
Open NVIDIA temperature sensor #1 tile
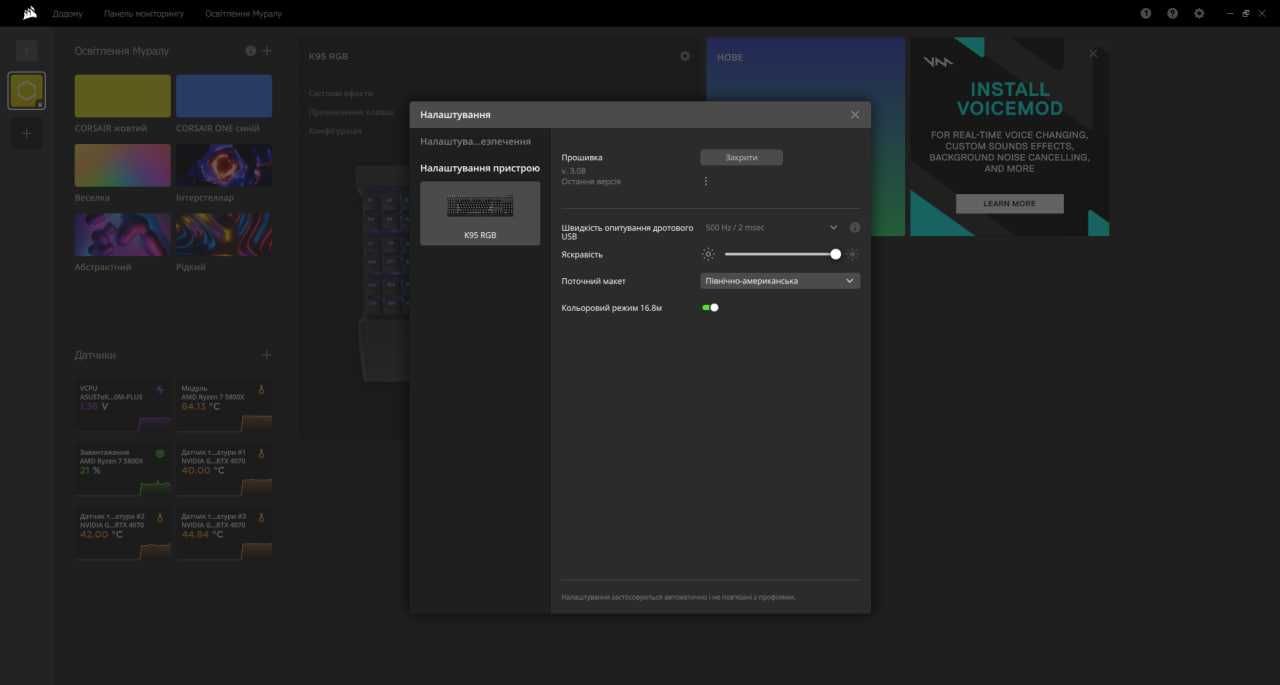coord(224,469)
